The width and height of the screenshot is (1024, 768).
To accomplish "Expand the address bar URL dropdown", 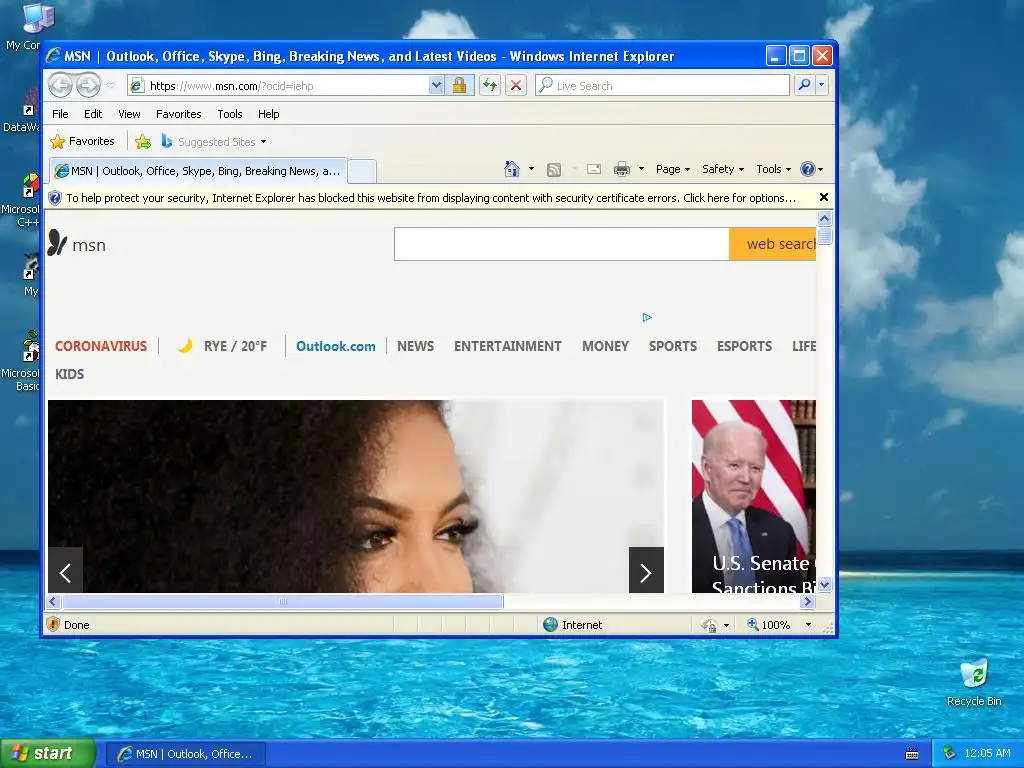I will coord(436,86).
